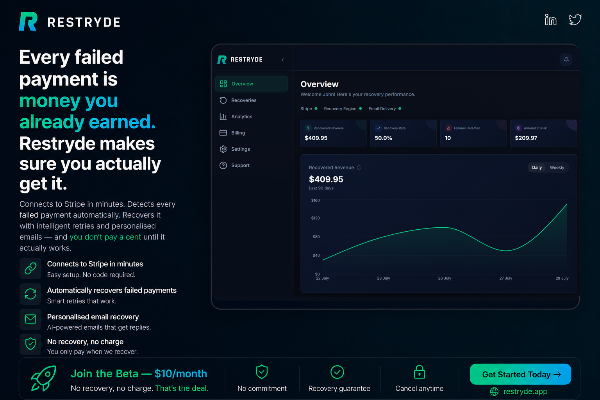Click the Restryde logo at the page top
The image size is (600, 400).
70,22
